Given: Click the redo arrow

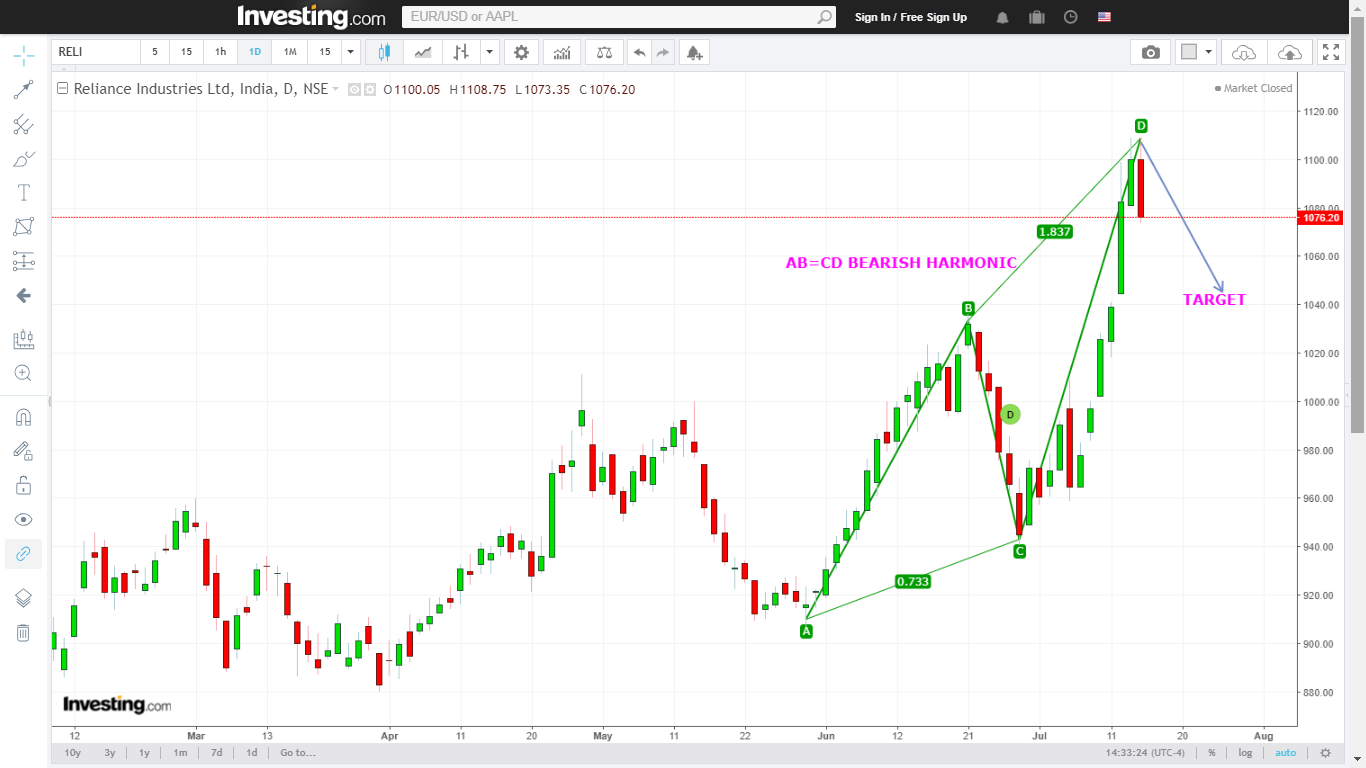Looking at the screenshot, I should [x=663, y=52].
